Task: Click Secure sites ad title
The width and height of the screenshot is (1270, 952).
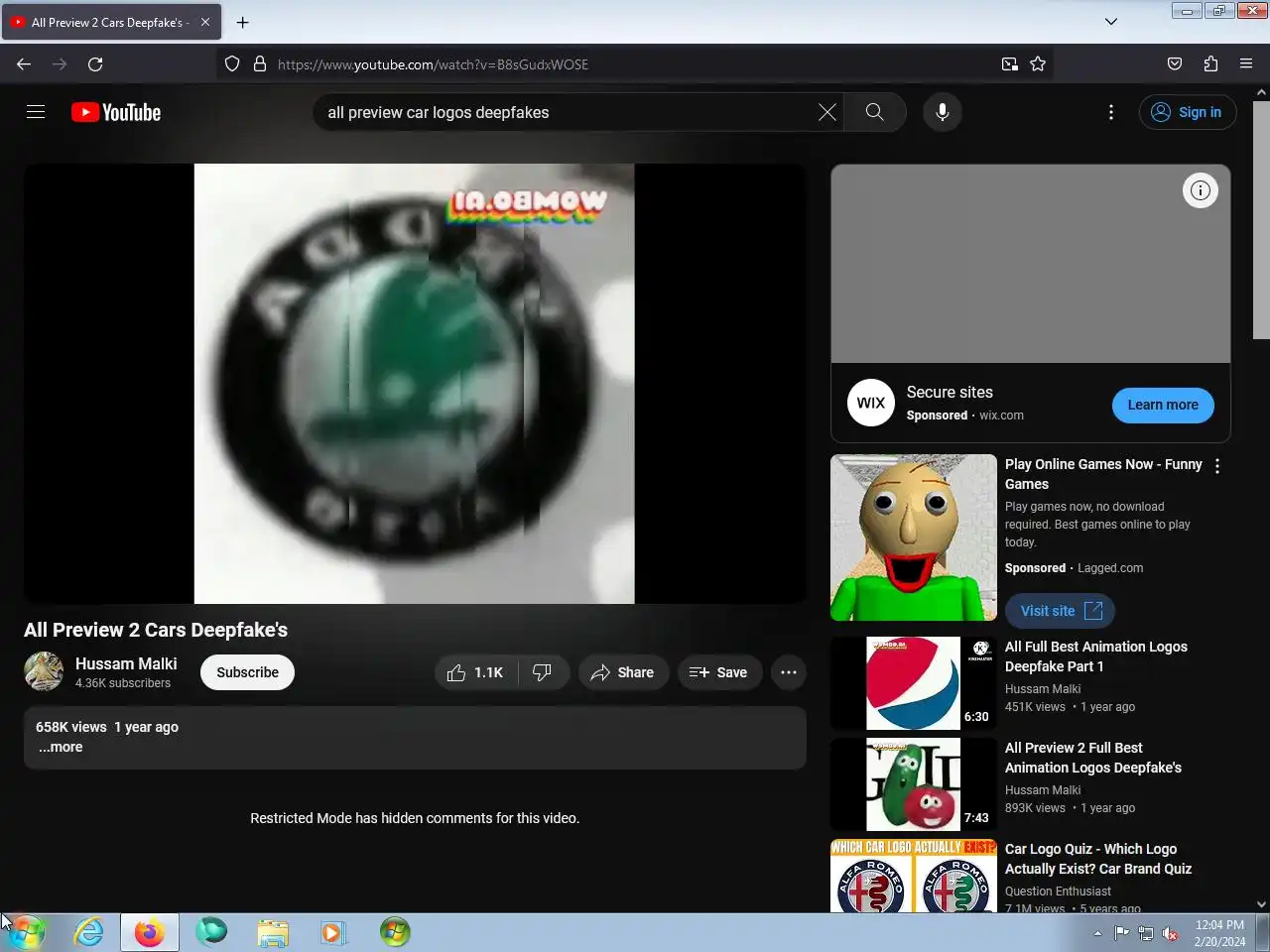Action: coord(950,393)
